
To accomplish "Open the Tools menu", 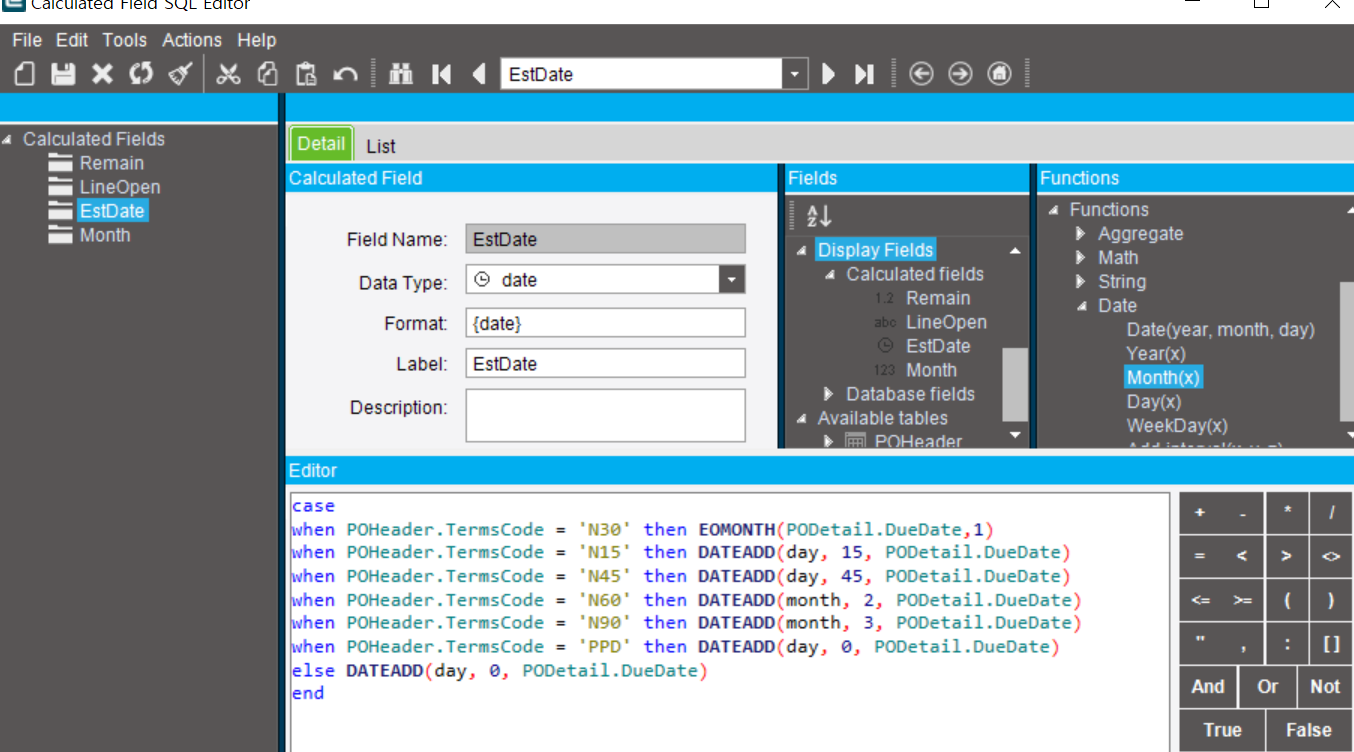I will (x=124, y=40).
